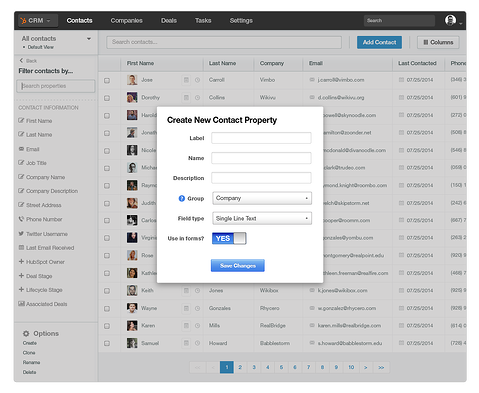Open the Tasks tab
This screenshot has height=393, width=479.
point(203,21)
